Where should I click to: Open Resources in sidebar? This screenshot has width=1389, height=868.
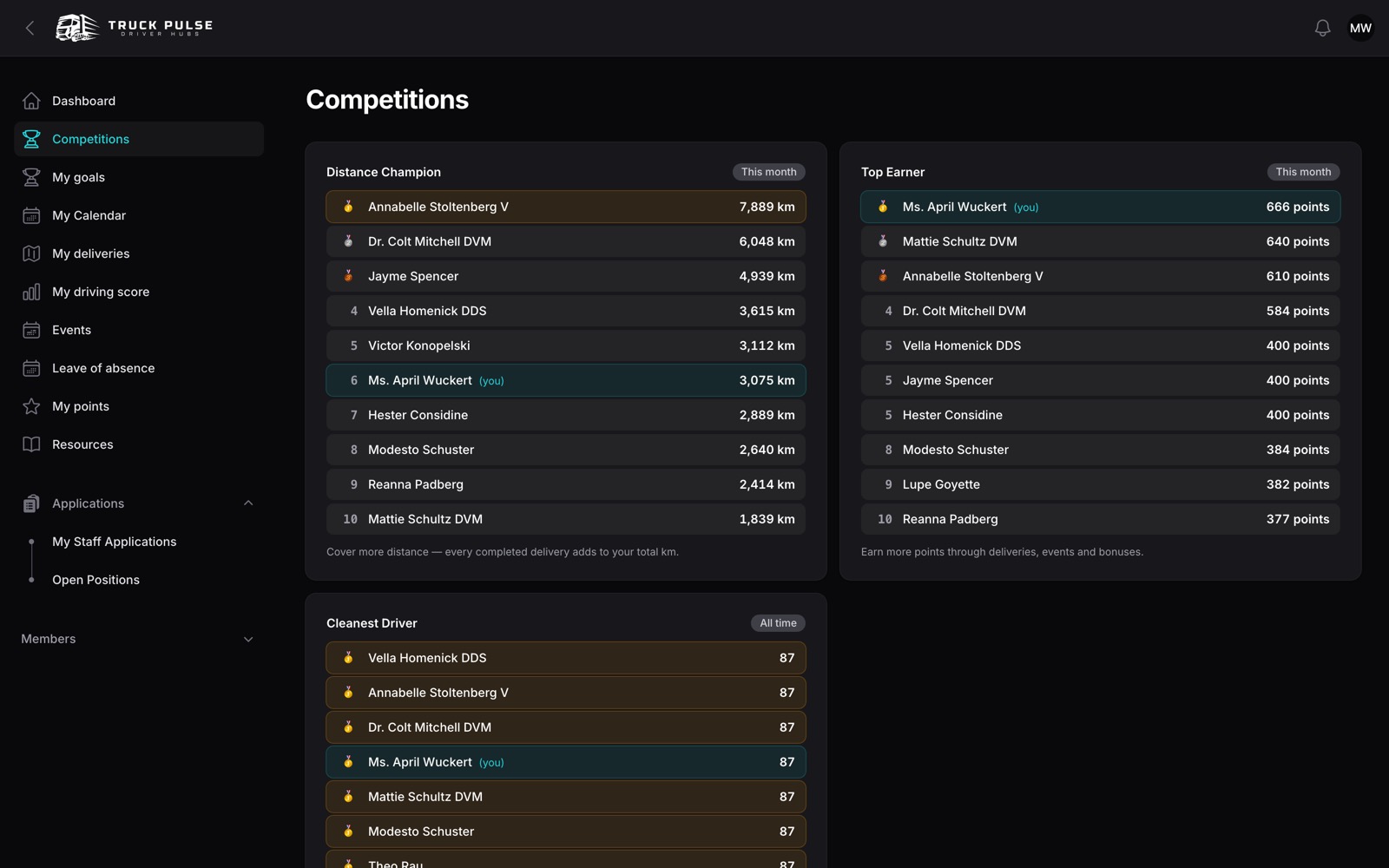pos(139,444)
